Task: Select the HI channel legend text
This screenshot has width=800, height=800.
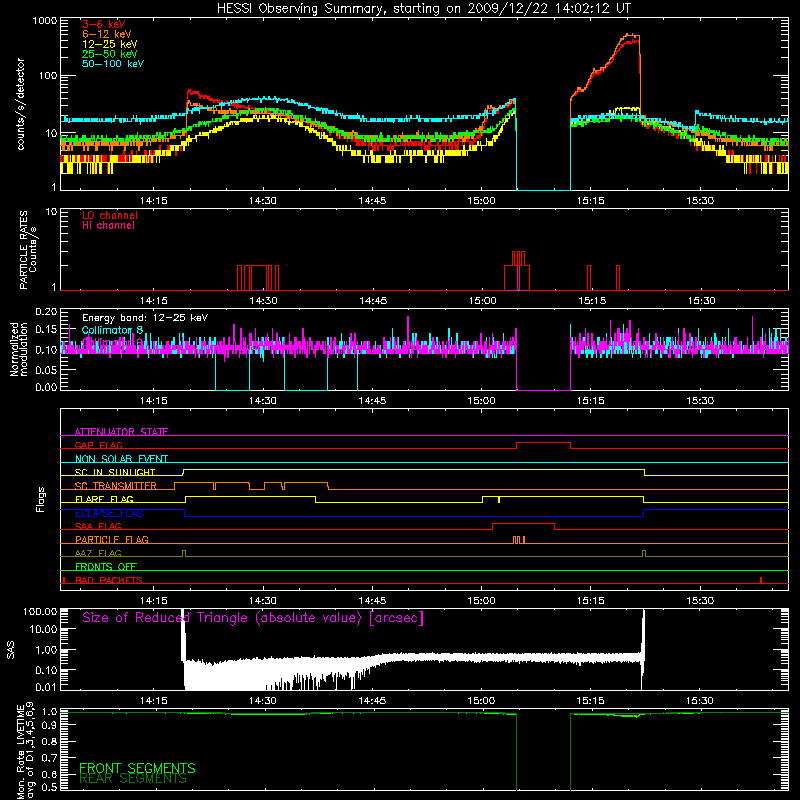Action: pos(109,226)
